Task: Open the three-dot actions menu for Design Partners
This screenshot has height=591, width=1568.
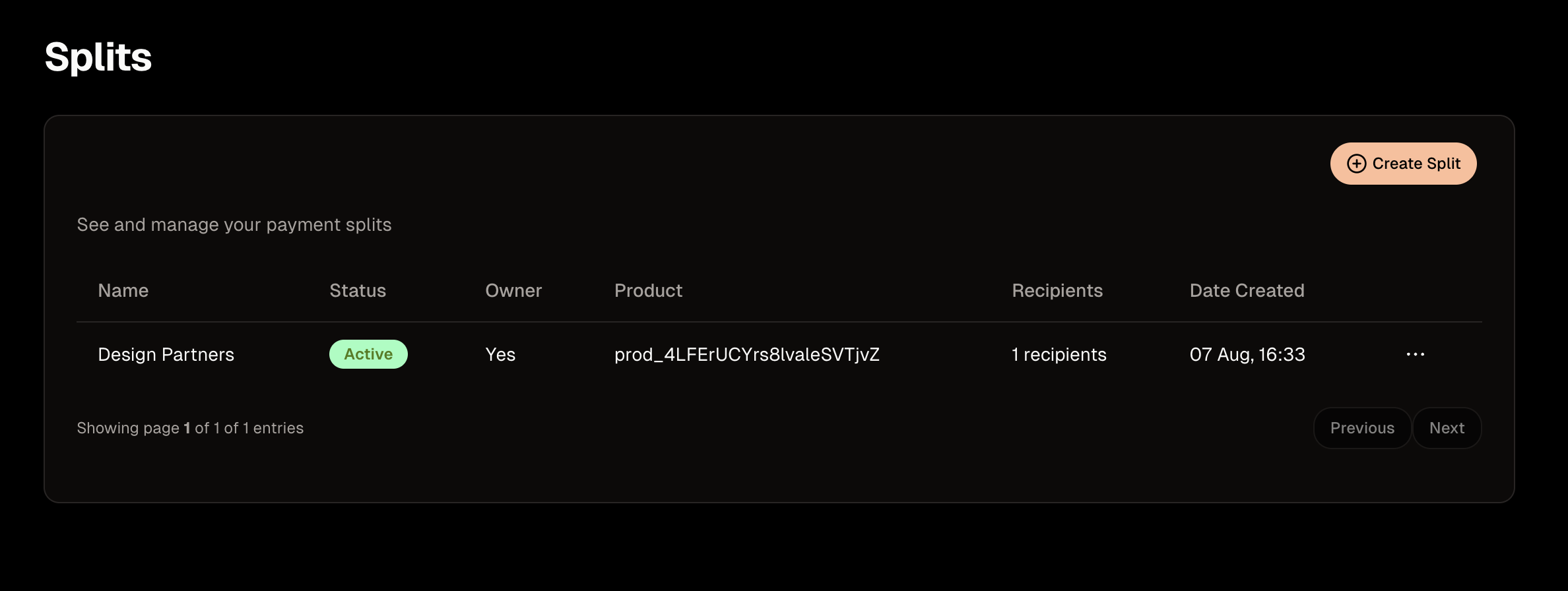Action: tap(1415, 354)
